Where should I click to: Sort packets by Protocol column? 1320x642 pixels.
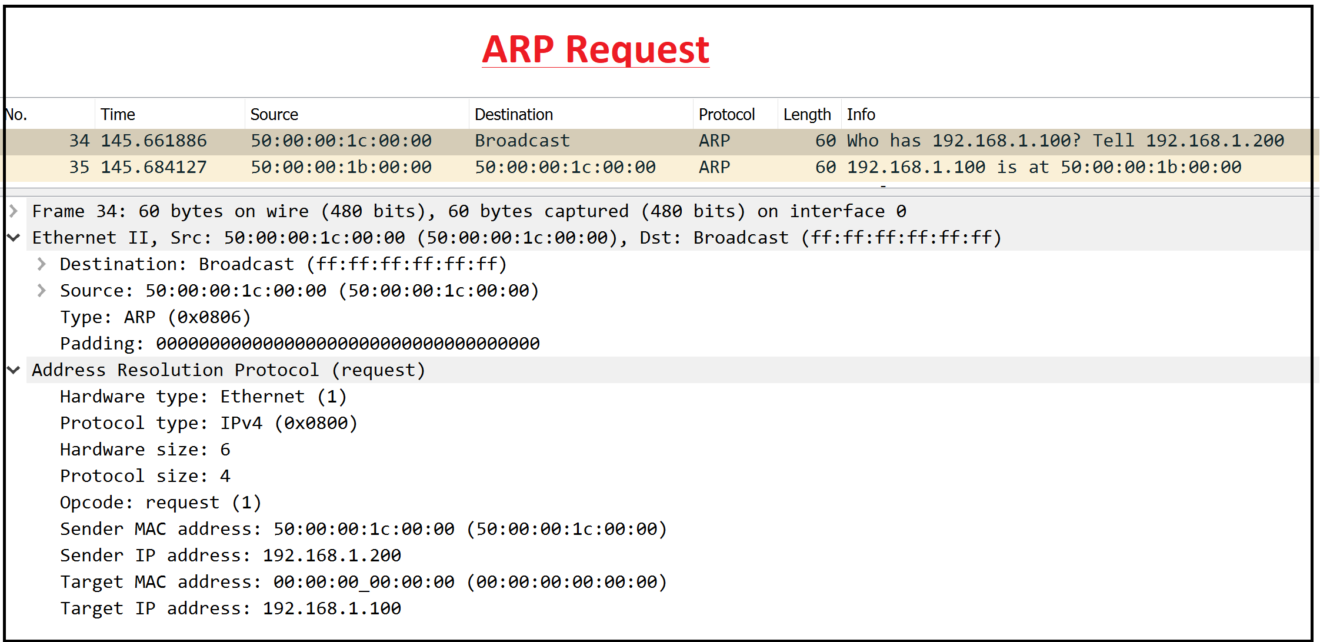(x=727, y=114)
